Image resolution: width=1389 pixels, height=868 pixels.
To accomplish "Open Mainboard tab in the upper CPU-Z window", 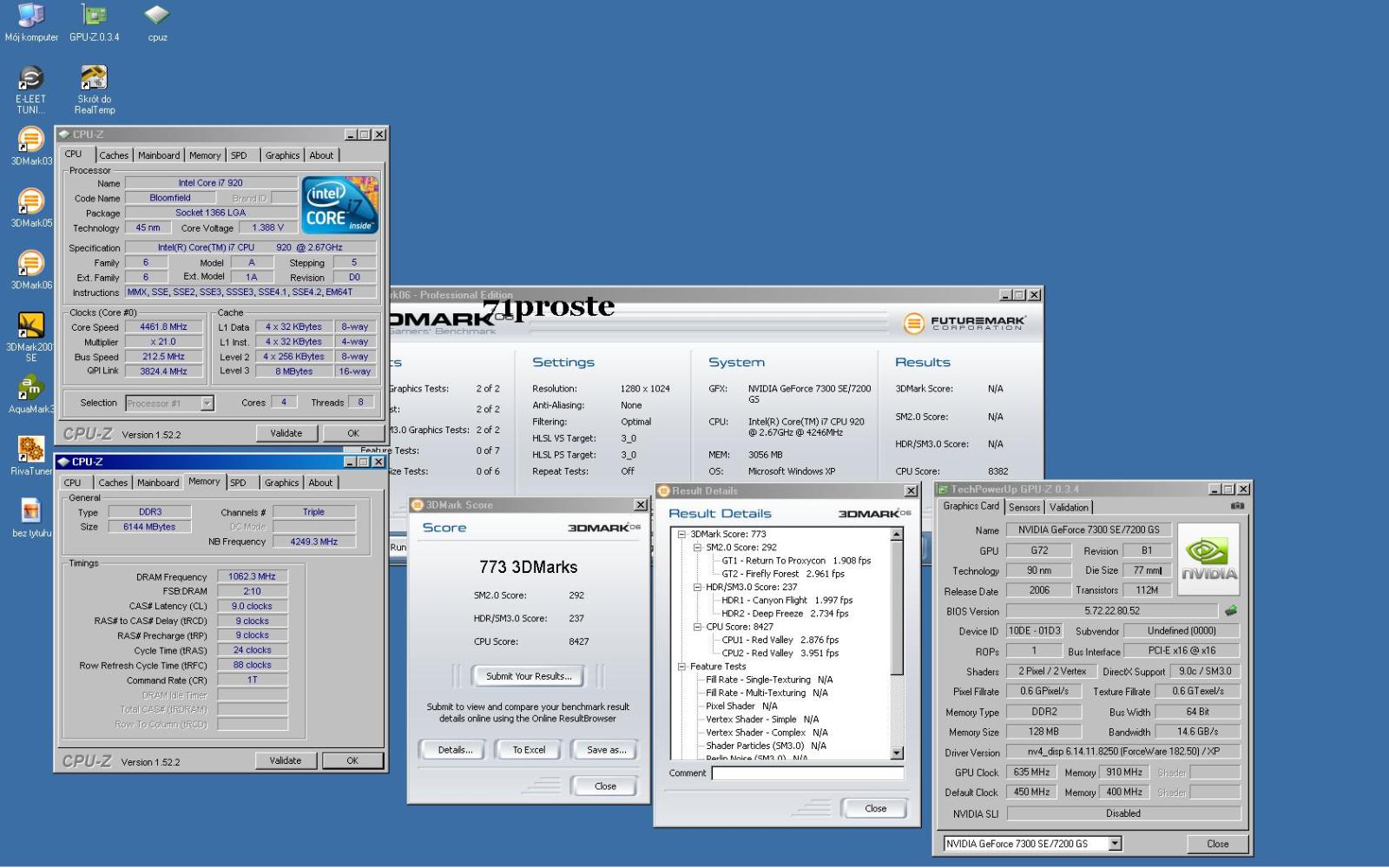I will 159,155.
